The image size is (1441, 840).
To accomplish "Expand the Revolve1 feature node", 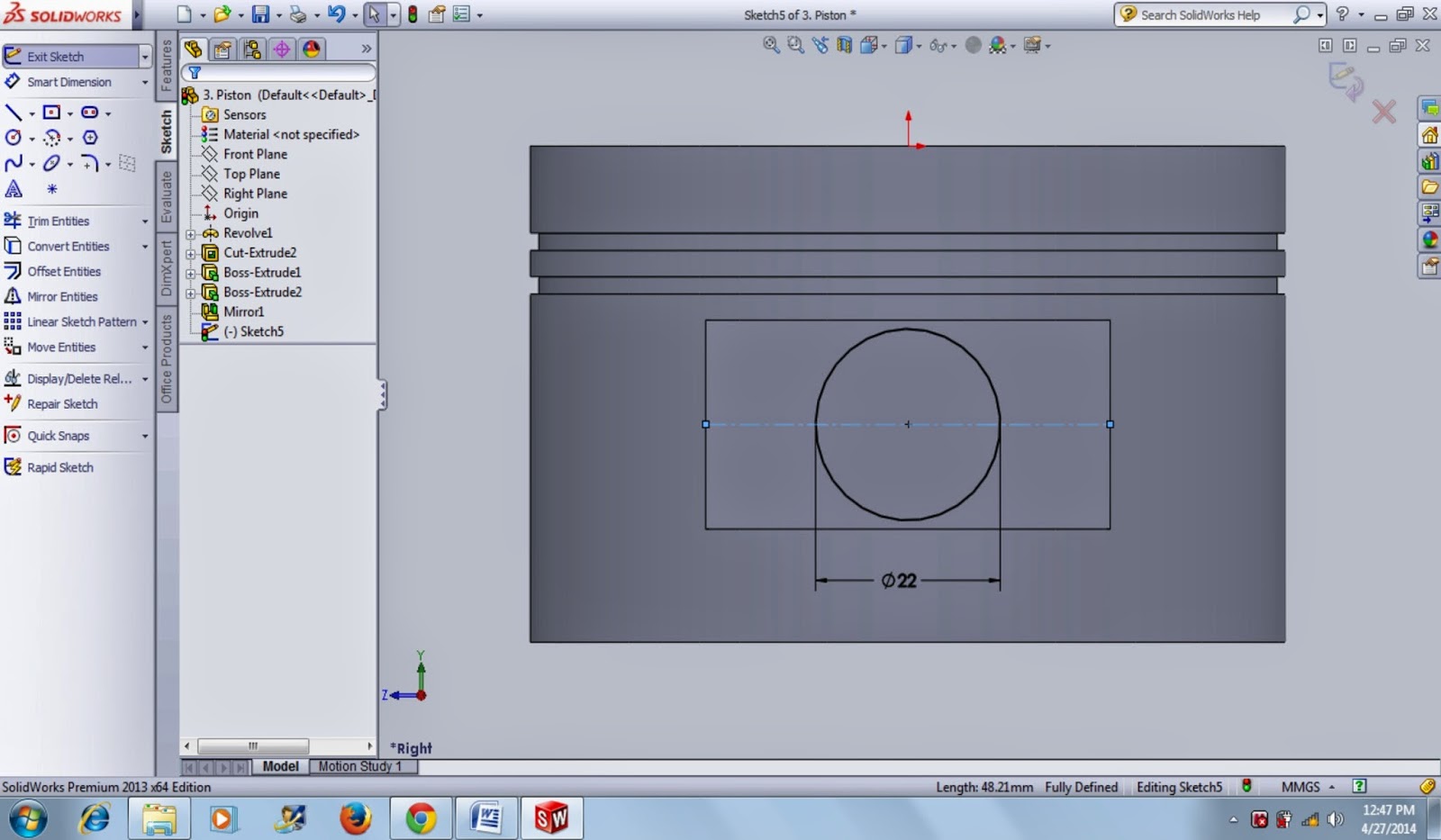I will 190,234.
